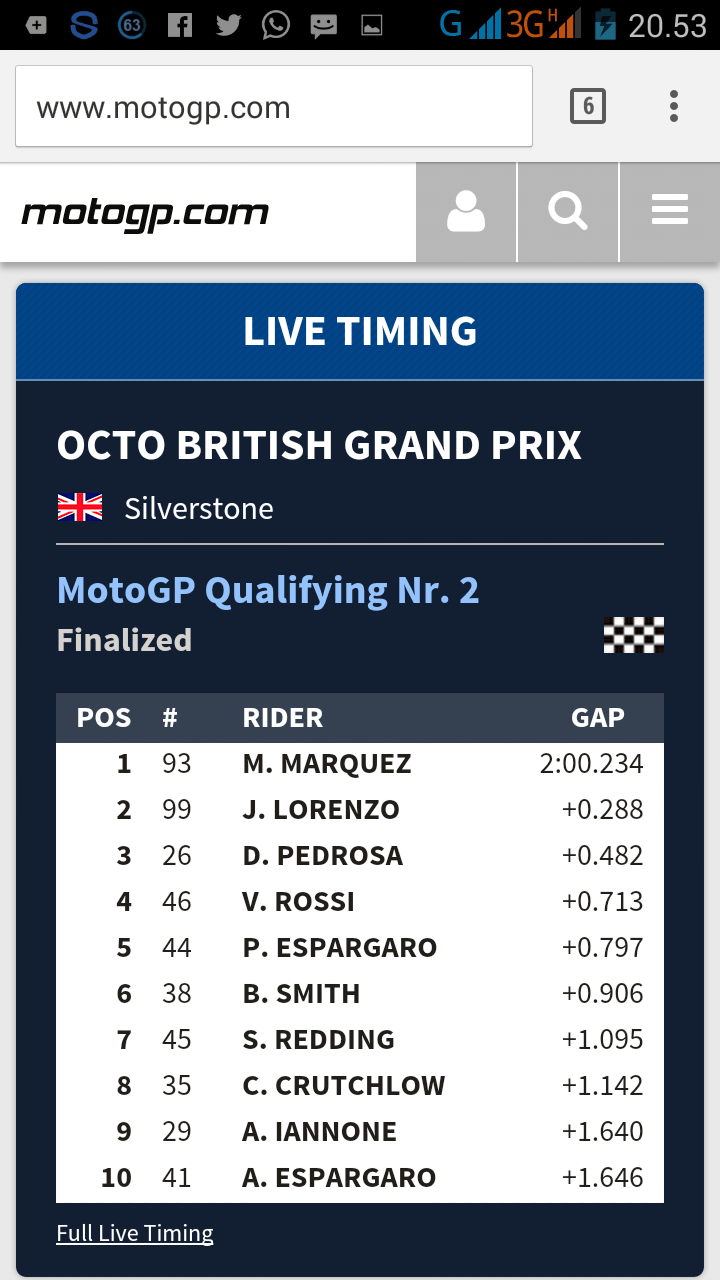Open the Chrome three-dot overflow menu

pos(674,106)
